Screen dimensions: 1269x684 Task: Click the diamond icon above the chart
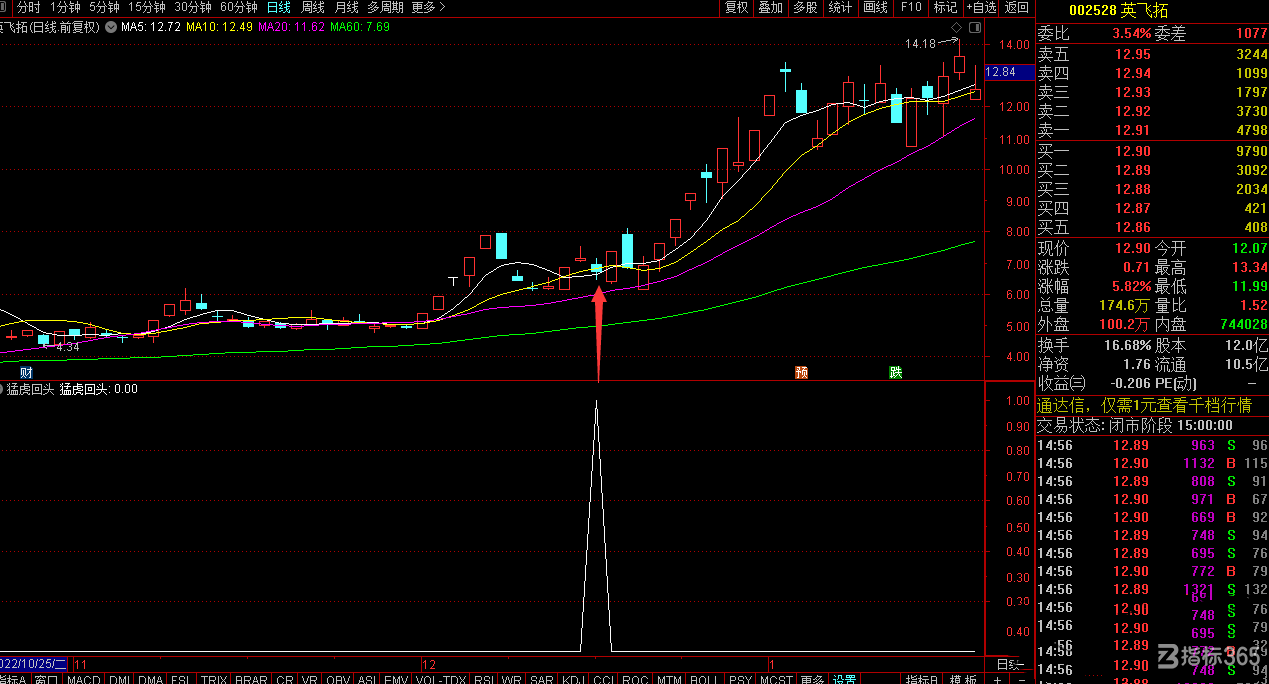click(958, 27)
